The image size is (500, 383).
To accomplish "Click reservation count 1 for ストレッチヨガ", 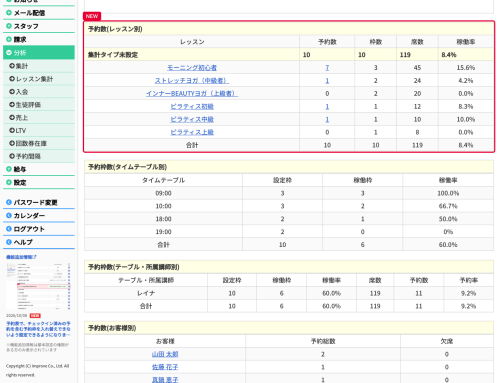I will tap(327, 81).
